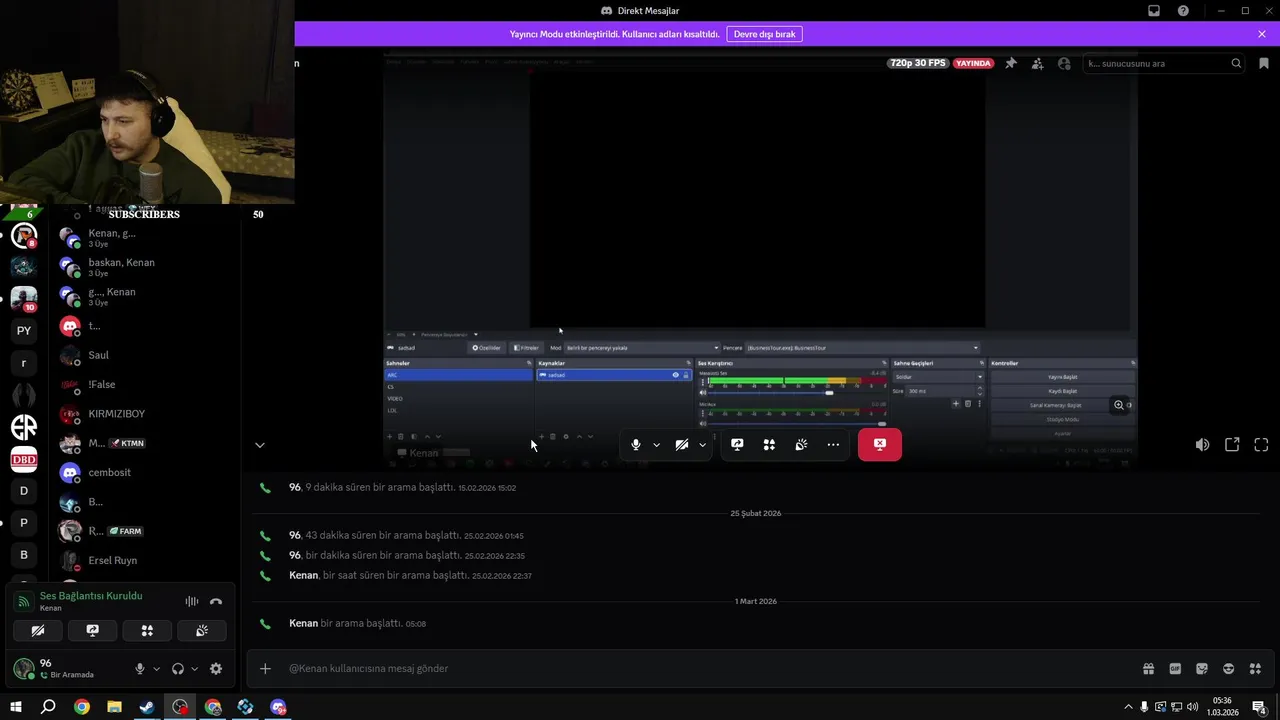
Task: Add friends to the DM icon
Action: 1037,63
